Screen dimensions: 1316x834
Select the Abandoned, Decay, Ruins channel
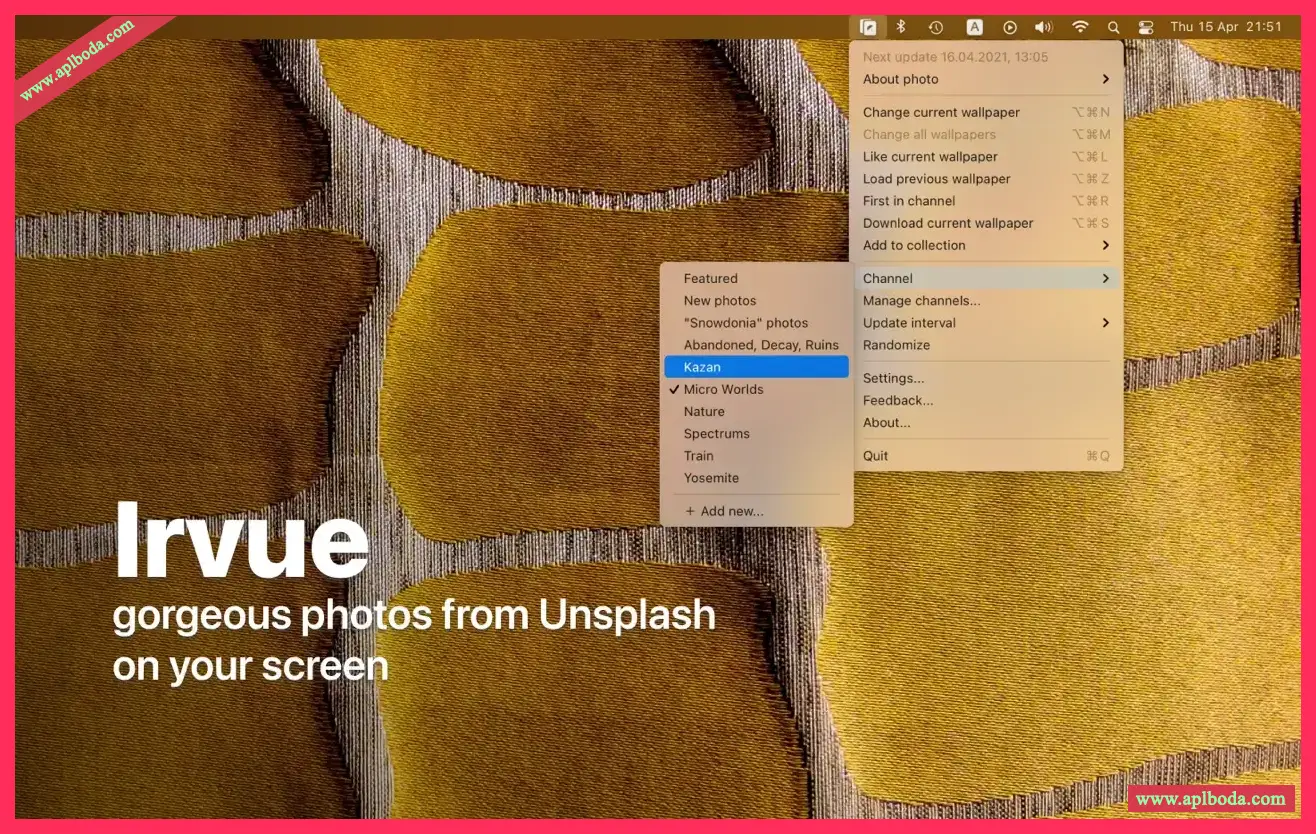click(x=756, y=345)
